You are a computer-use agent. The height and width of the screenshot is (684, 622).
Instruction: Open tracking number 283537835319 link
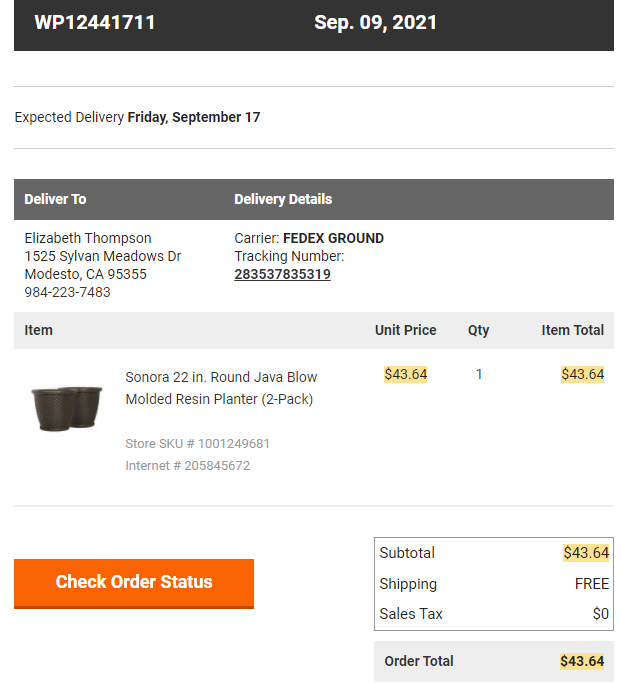click(282, 274)
